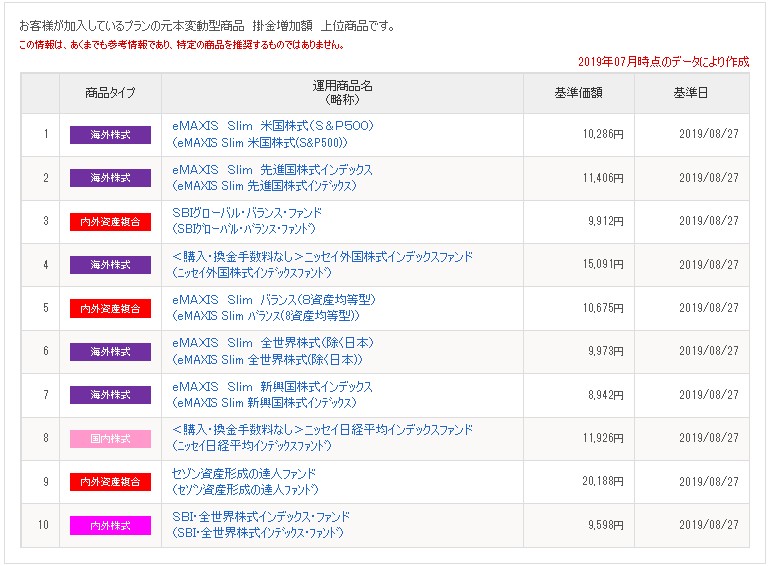Click 海外株式 badge in rank 1 row

tap(110, 135)
